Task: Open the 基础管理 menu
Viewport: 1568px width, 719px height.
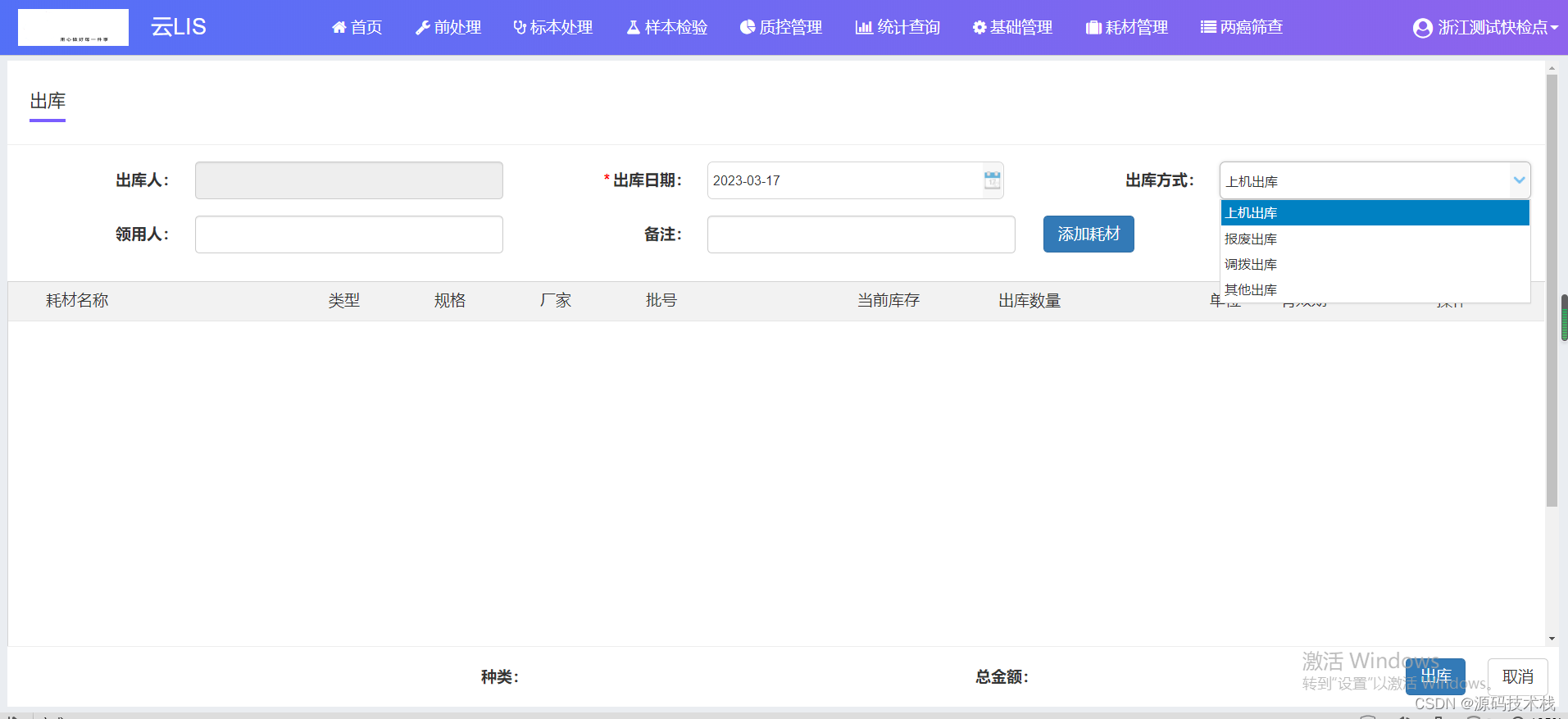Action: pyautogui.click(x=1012, y=28)
